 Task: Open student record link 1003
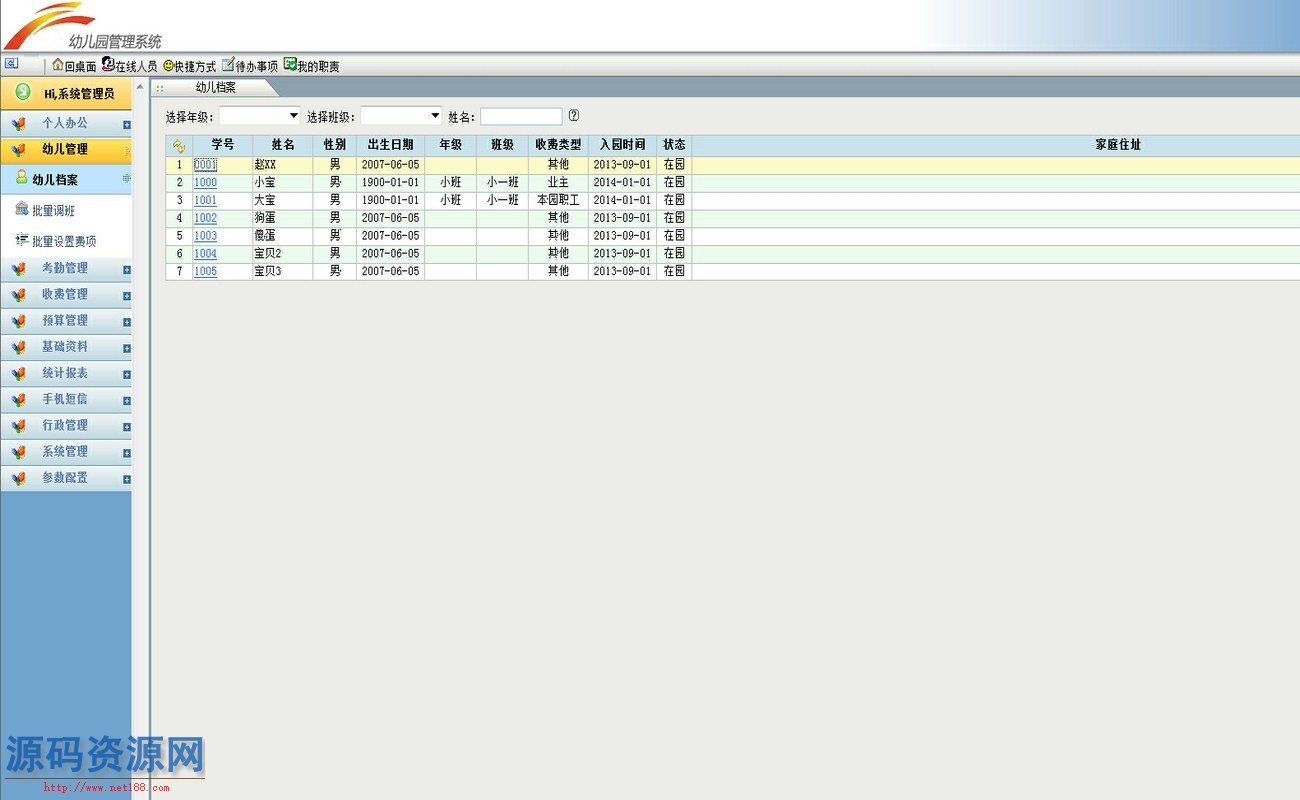tap(205, 236)
